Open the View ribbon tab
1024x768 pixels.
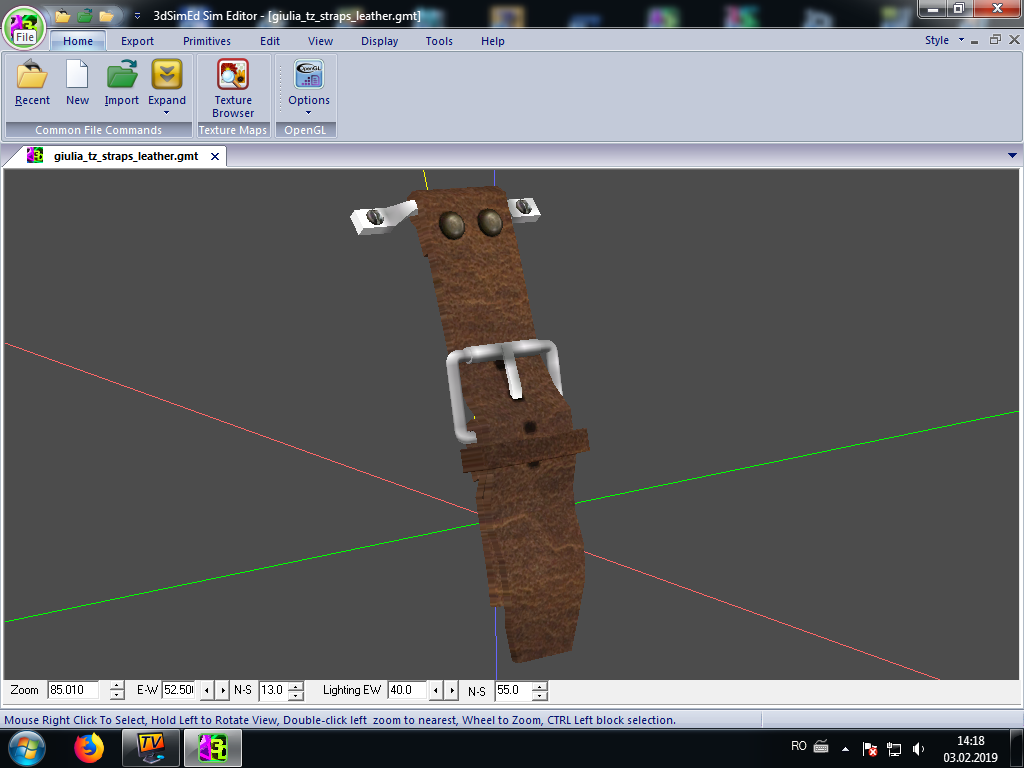click(320, 41)
